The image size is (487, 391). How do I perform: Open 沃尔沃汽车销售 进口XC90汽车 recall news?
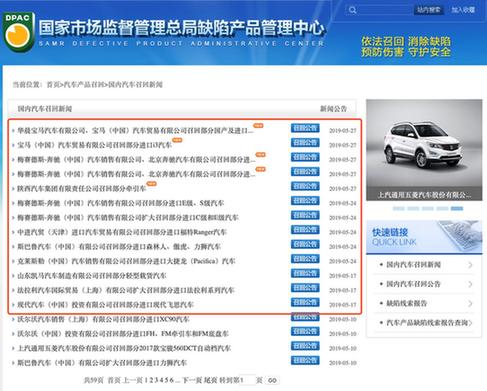(103, 319)
